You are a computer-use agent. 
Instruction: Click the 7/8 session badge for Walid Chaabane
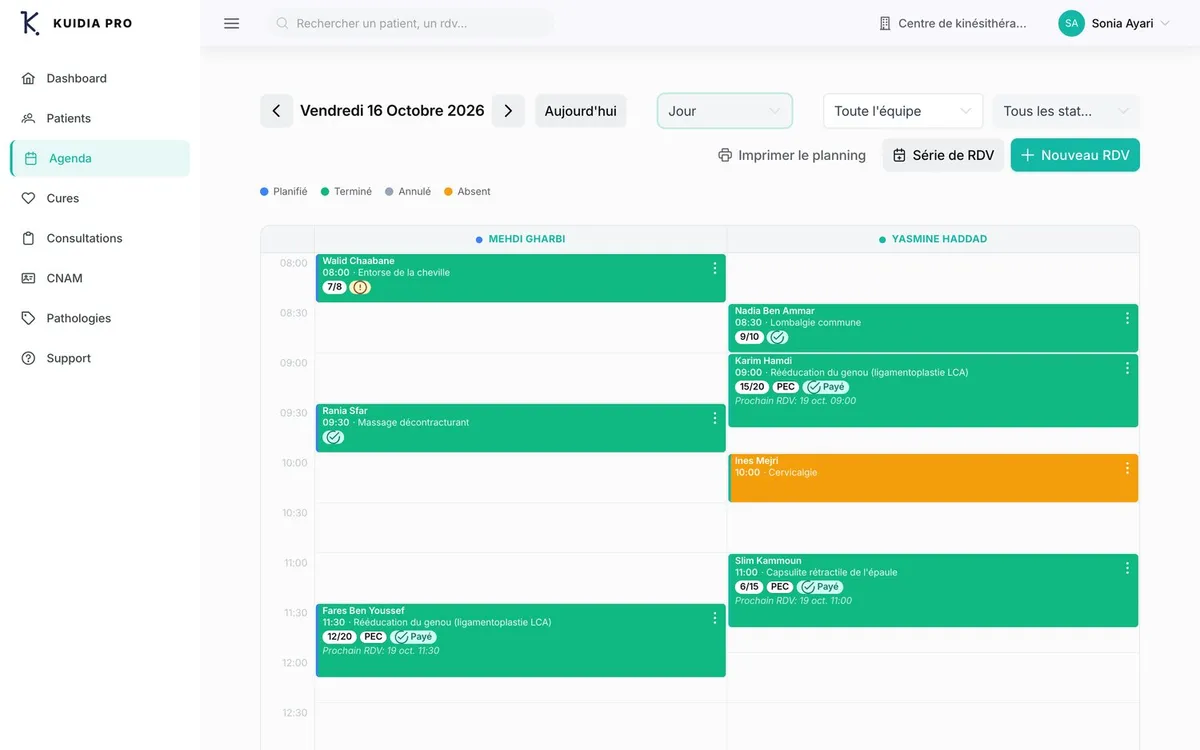pos(334,287)
